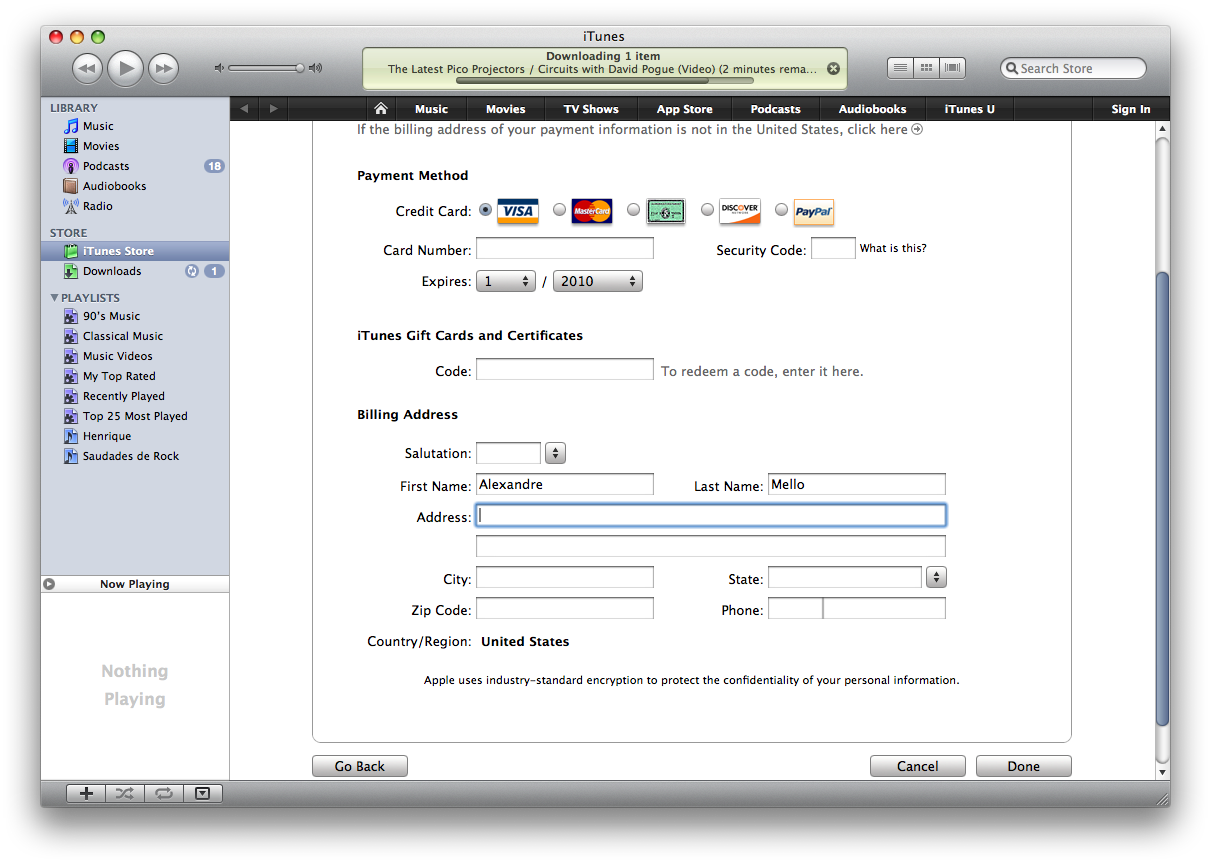This screenshot has width=1211, height=863.
Task: Click the next track fast-forward button
Action: point(163,68)
